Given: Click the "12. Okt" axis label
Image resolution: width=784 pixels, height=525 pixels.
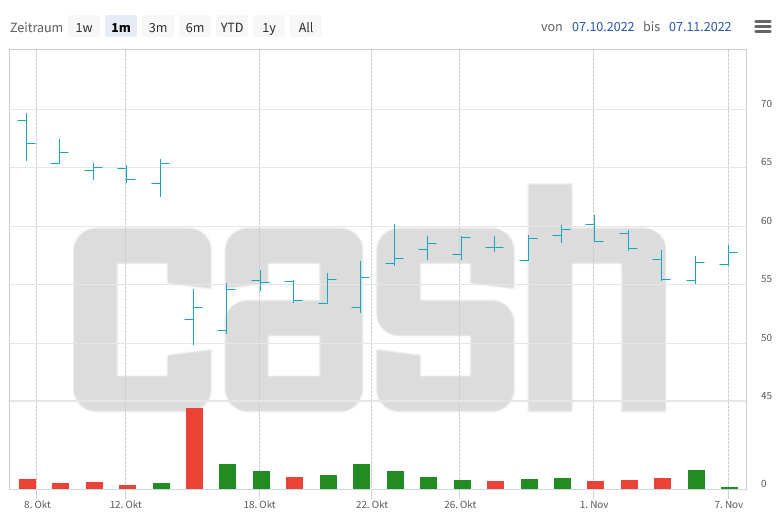Looking at the screenshot, I should [x=126, y=504].
